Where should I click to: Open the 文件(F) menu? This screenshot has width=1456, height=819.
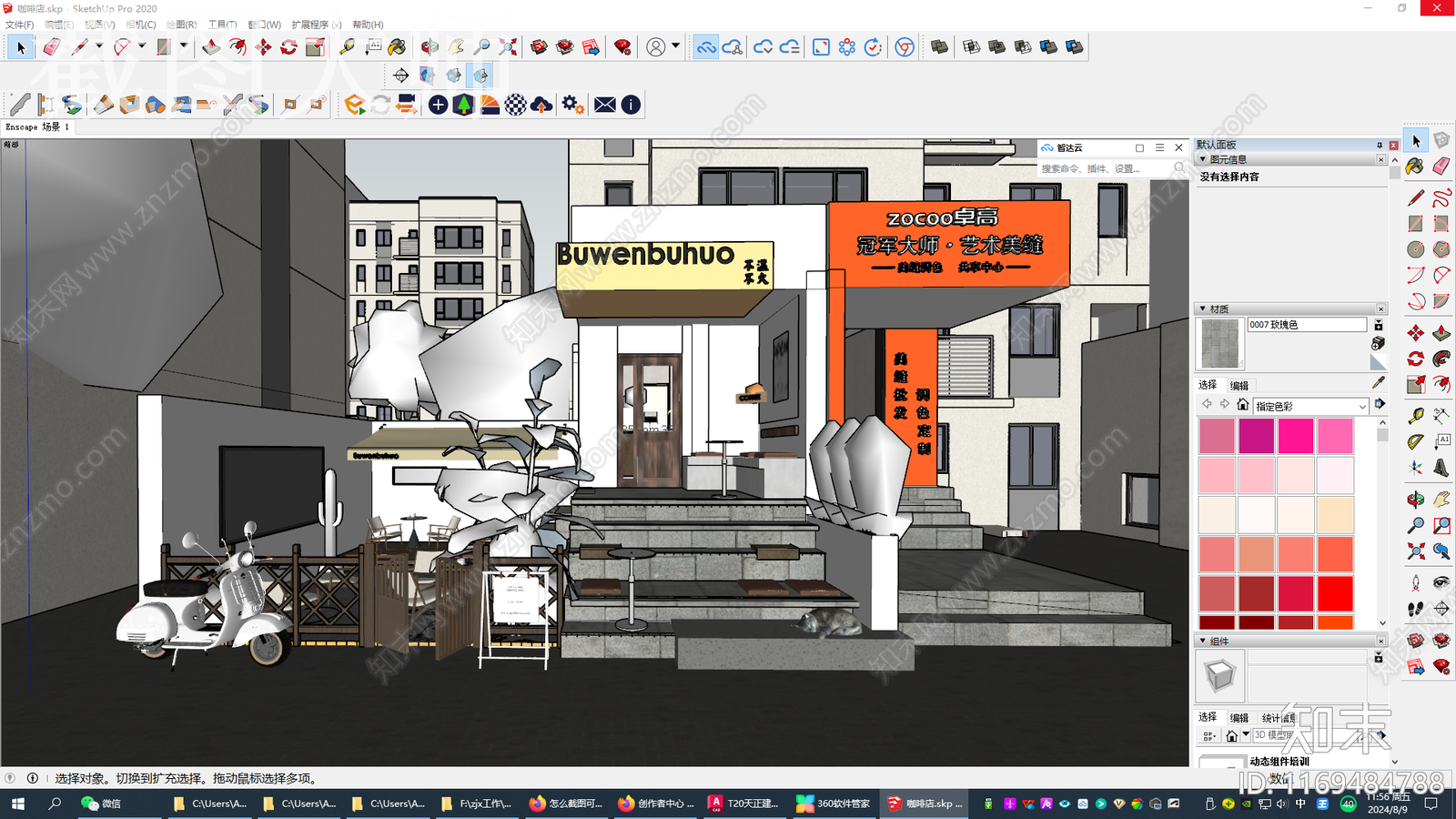(x=20, y=25)
